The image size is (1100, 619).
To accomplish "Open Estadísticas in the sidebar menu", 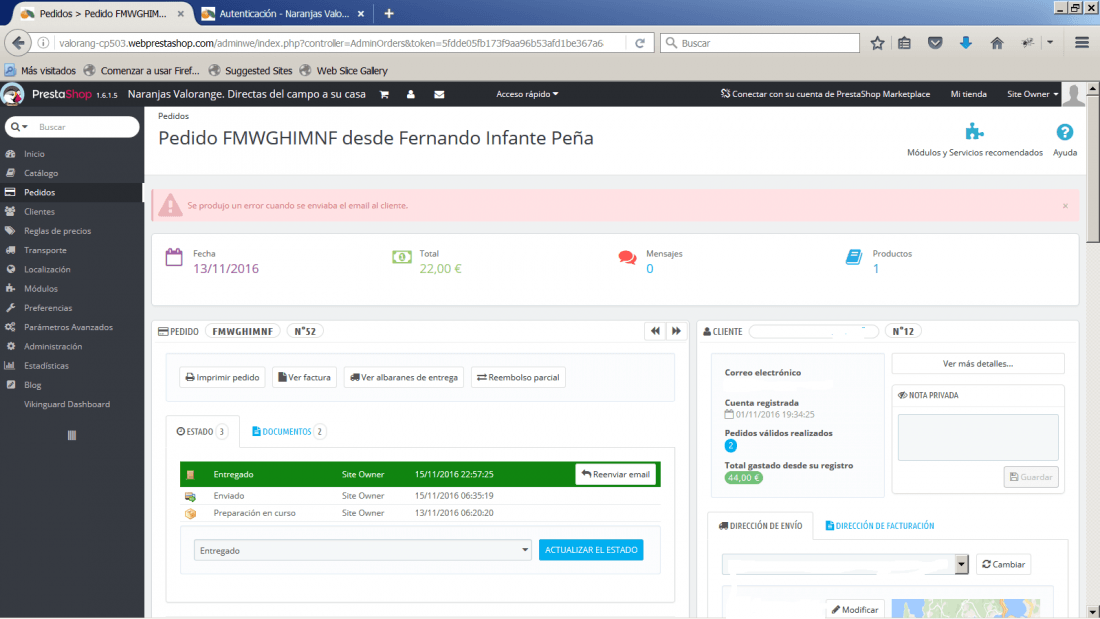I will (x=72, y=366).
